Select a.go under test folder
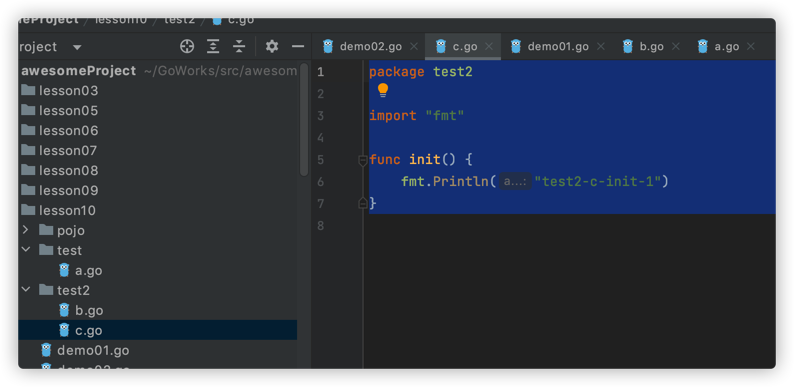The width and height of the screenshot is (794, 387). [x=157, y=270]
